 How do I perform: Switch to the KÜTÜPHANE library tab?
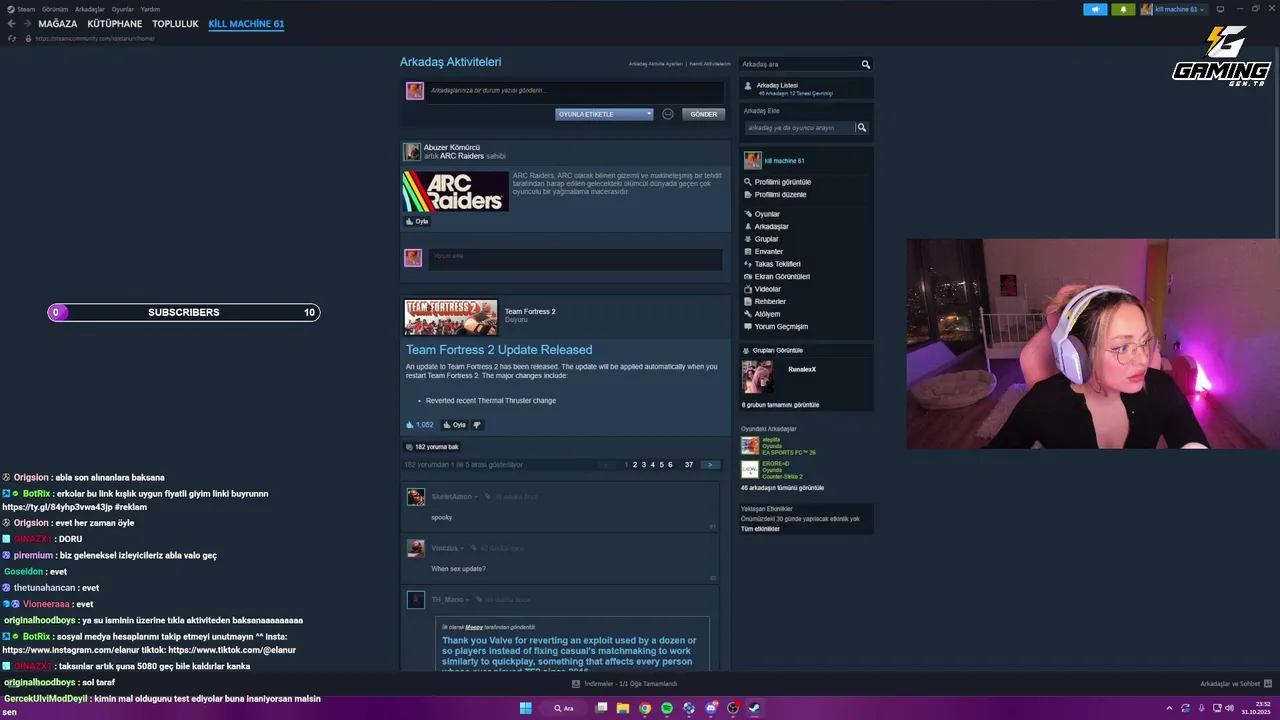114,24
